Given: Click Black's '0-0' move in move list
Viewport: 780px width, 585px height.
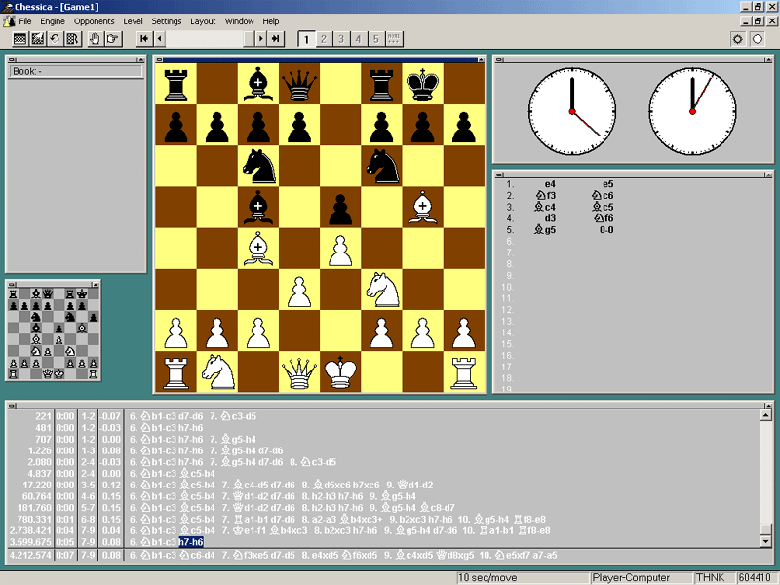Looking at the screenshot, I should point(606,230).
